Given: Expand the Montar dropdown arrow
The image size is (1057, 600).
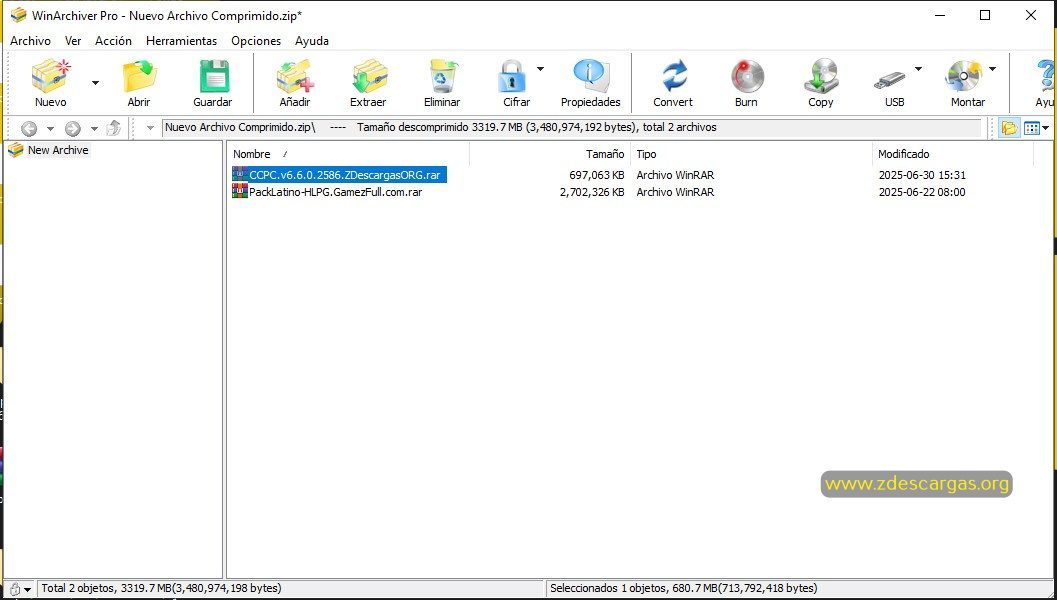Looking at the screenshot, I should point(992,69).
